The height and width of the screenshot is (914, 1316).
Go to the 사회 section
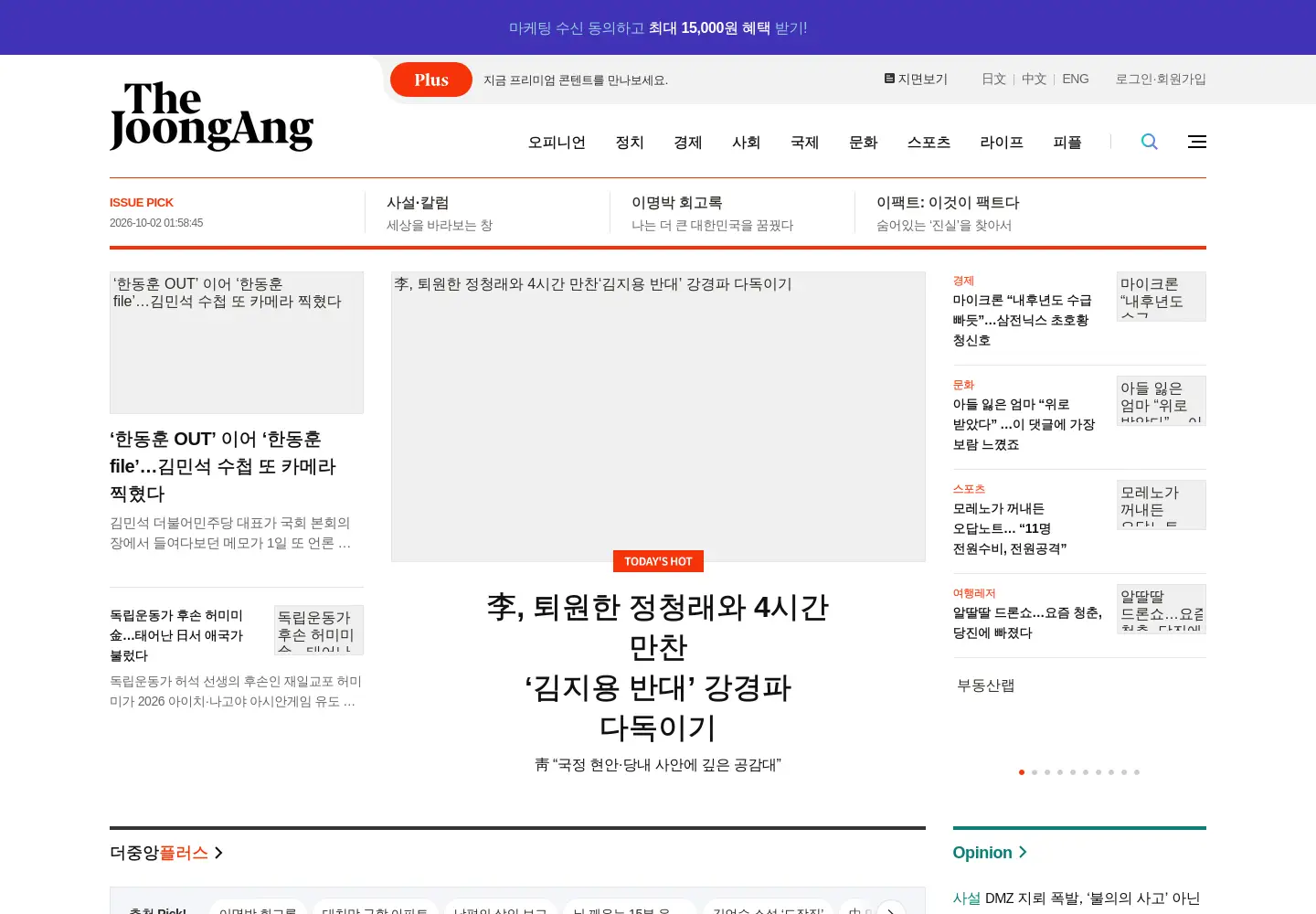(x=747, y=142)
